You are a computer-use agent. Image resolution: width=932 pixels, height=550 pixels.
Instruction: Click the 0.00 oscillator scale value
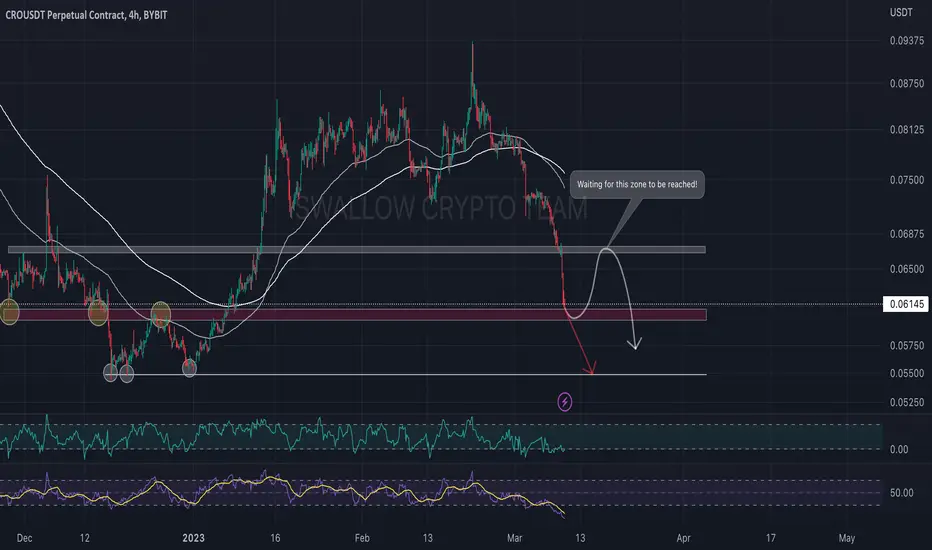[899, 450]
